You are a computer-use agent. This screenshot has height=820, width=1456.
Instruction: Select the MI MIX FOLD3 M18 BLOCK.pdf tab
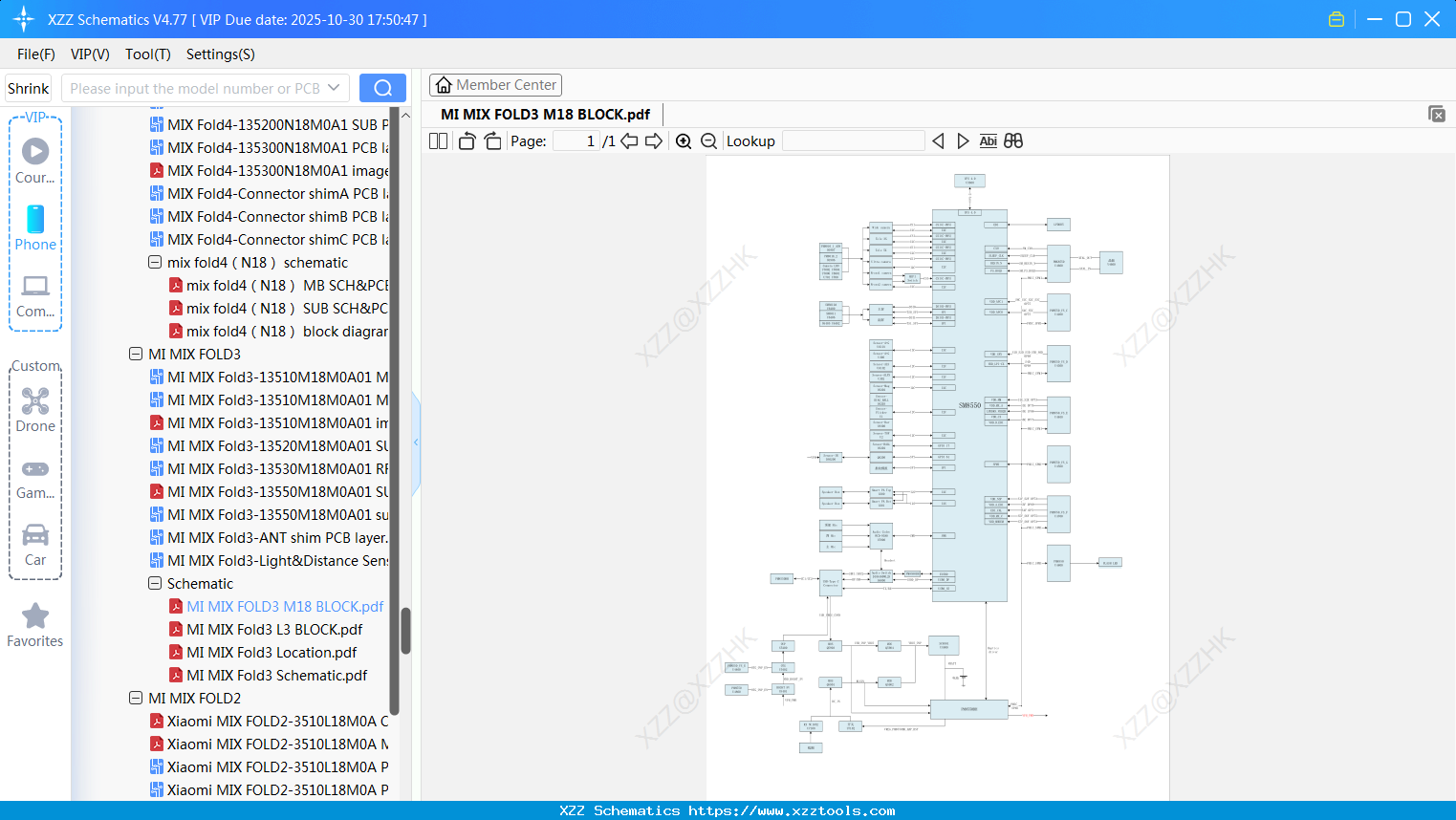pyautogui.click(x=545, y=114)
